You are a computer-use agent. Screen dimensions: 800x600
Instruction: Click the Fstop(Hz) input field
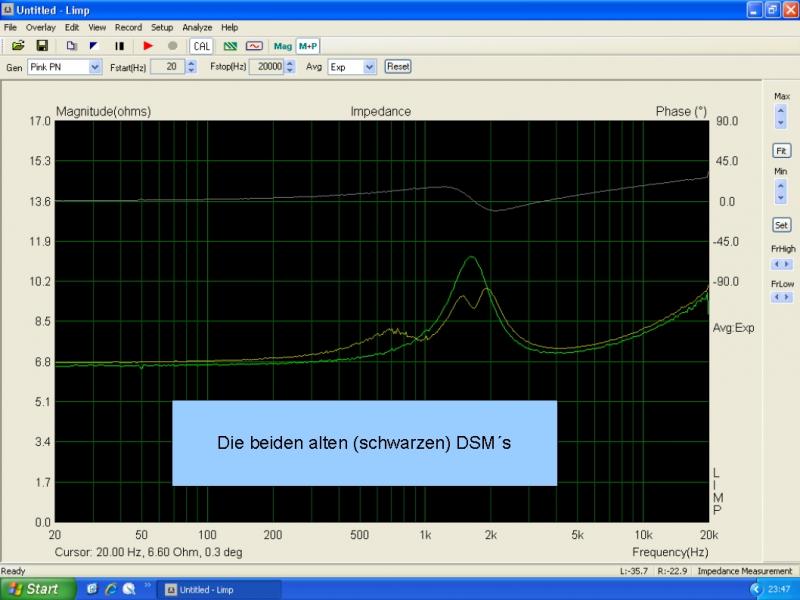[x=265, y=67]
